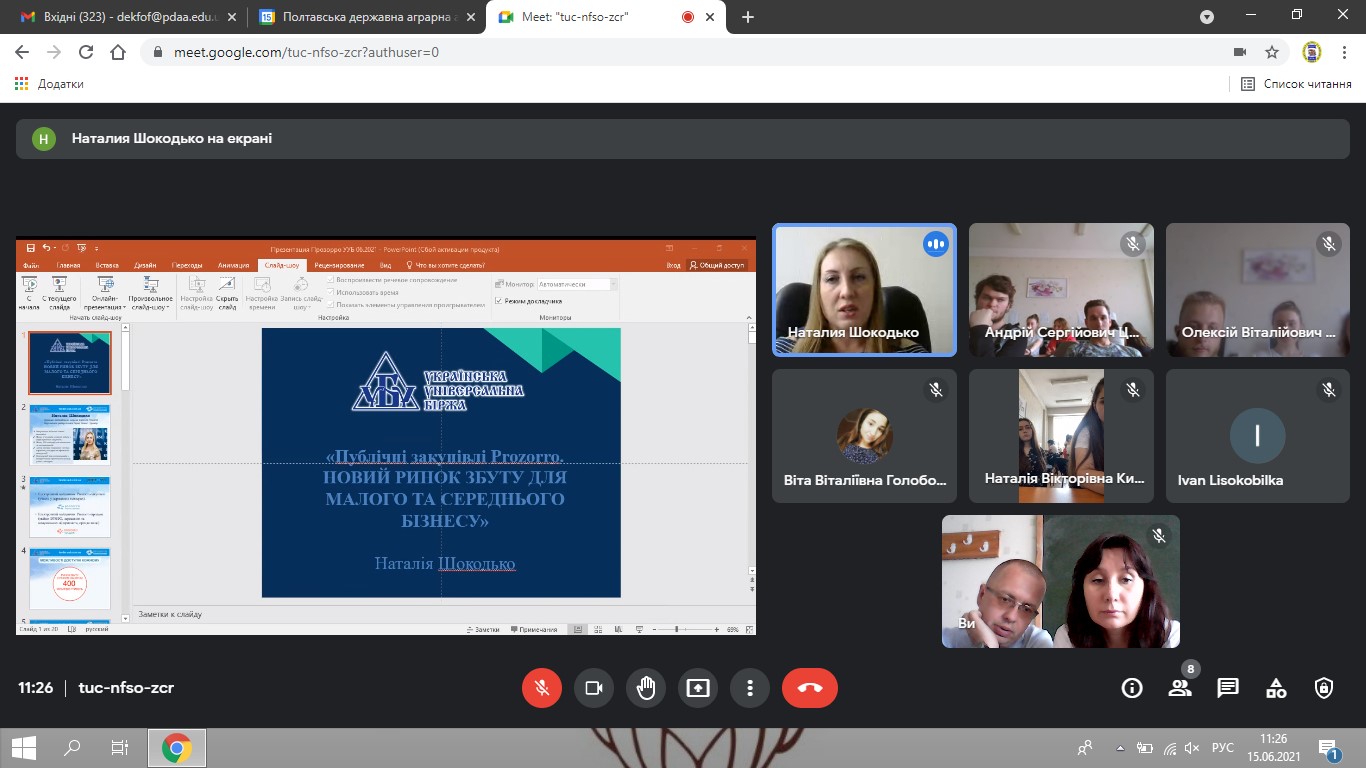The width and height of the screenshot is (1366, 768).
Task: Click PowerPoint undo arrow in shared window
Action: click(46, 248)
